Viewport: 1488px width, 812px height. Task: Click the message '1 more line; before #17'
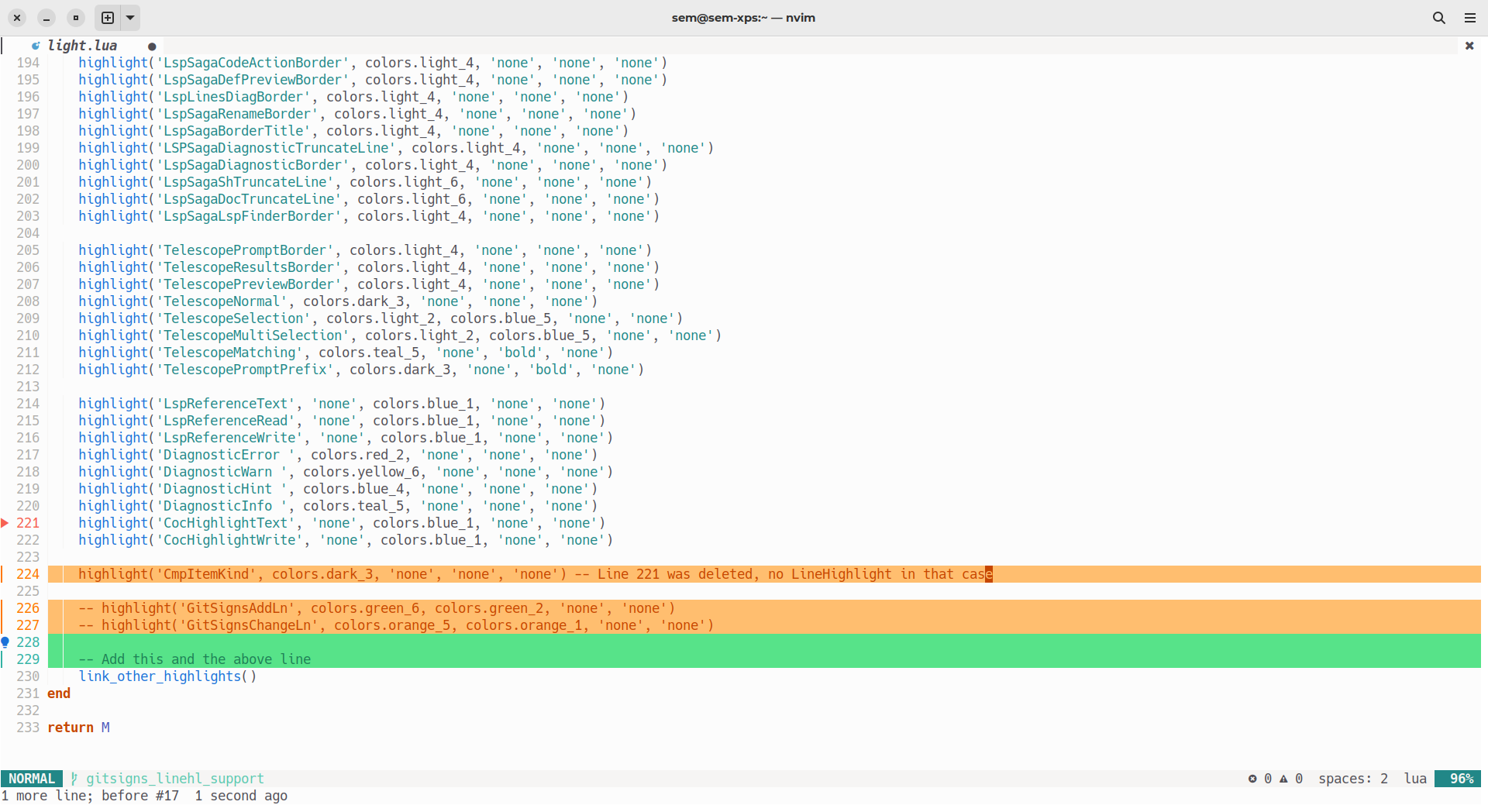point(90,796)
